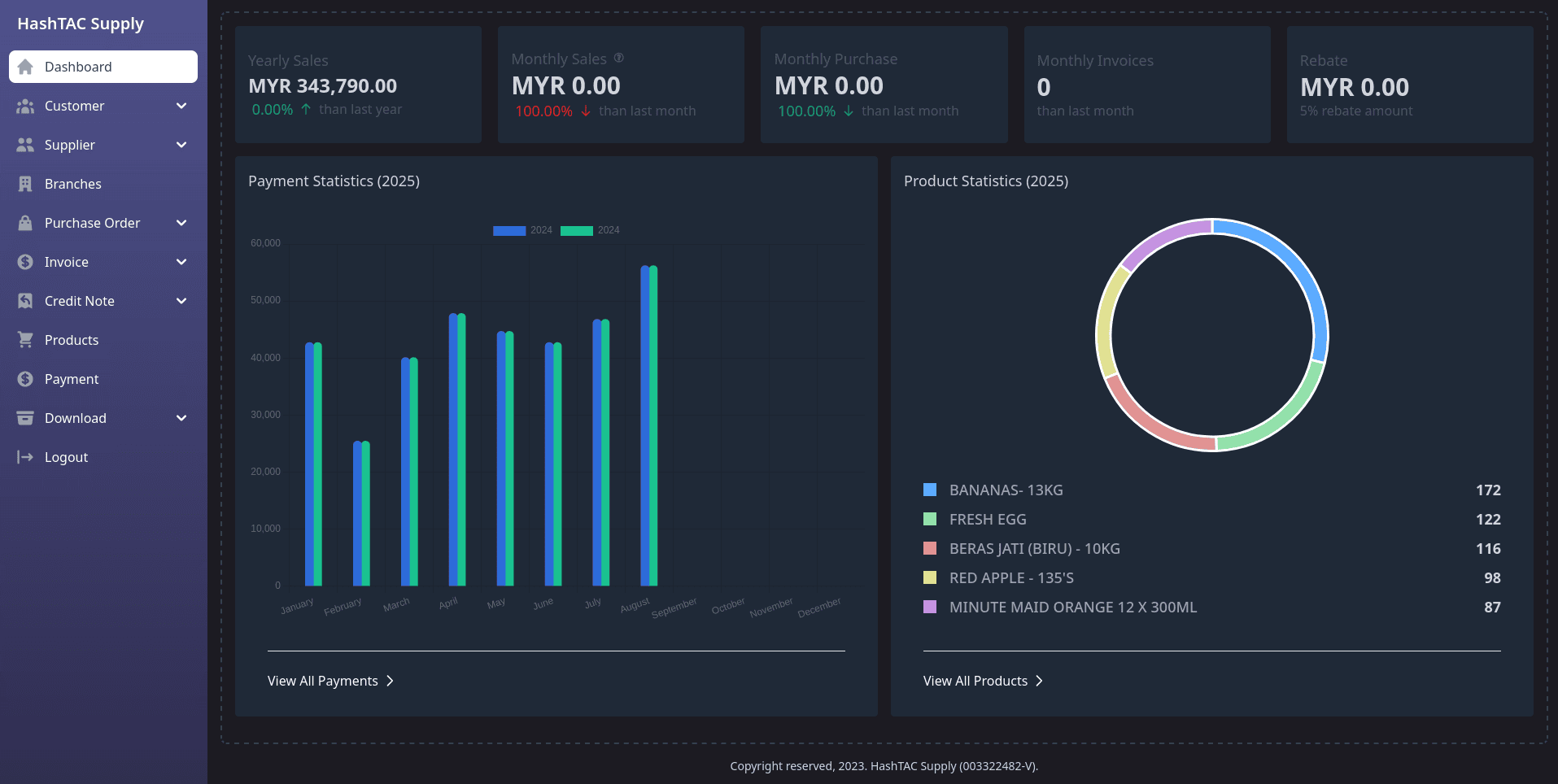Open the Dashboard menu item

[x=103, y=67]
